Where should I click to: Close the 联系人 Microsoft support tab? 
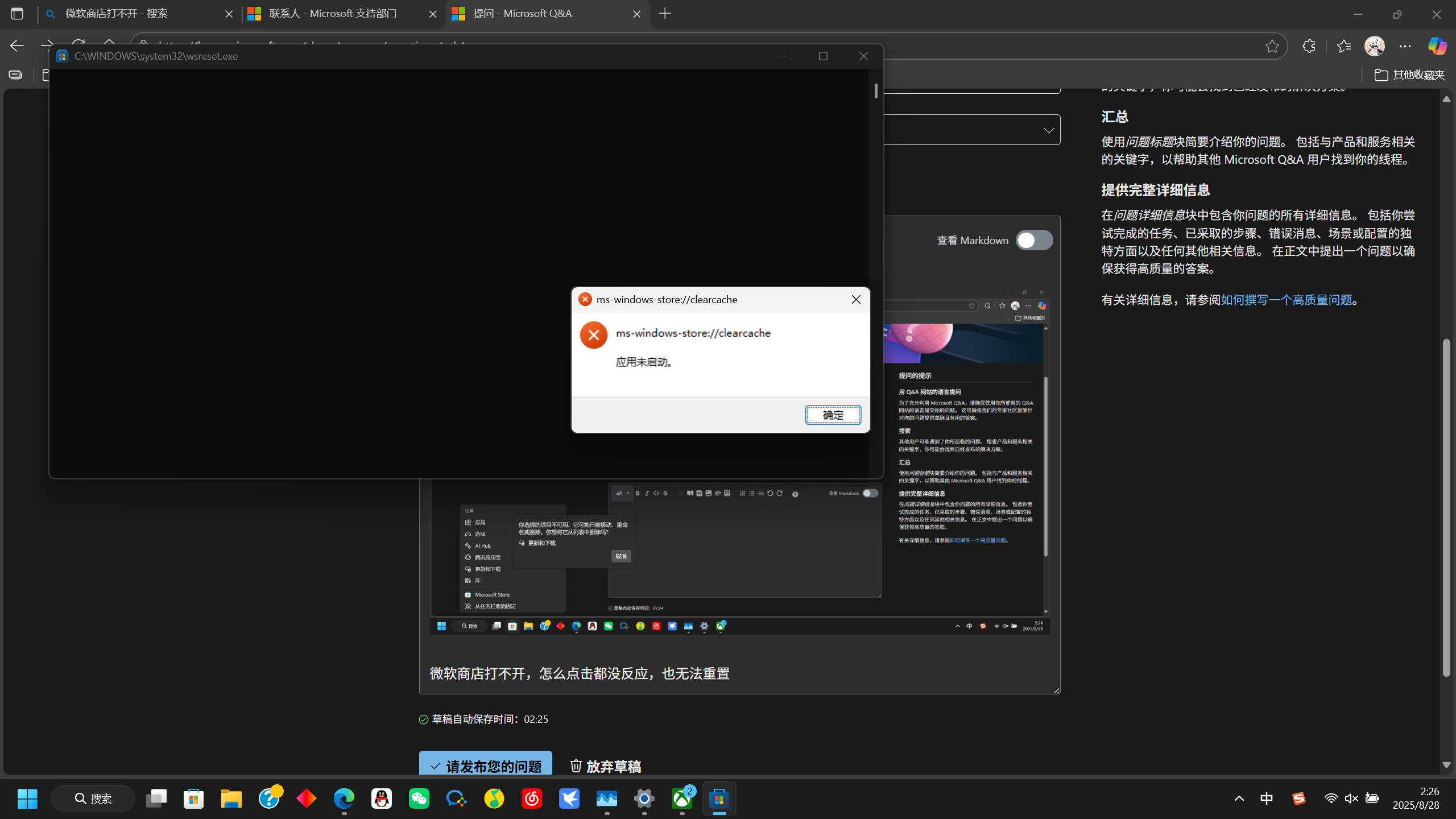click(433, 14)
